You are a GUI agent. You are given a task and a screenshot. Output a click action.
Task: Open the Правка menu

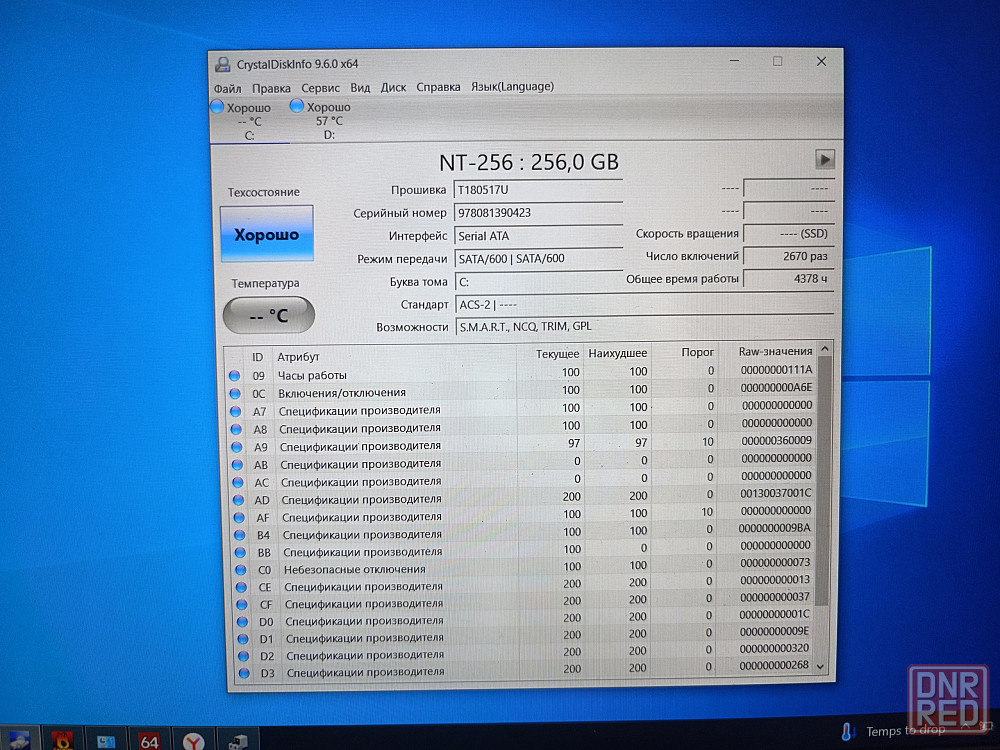point(271,88)
